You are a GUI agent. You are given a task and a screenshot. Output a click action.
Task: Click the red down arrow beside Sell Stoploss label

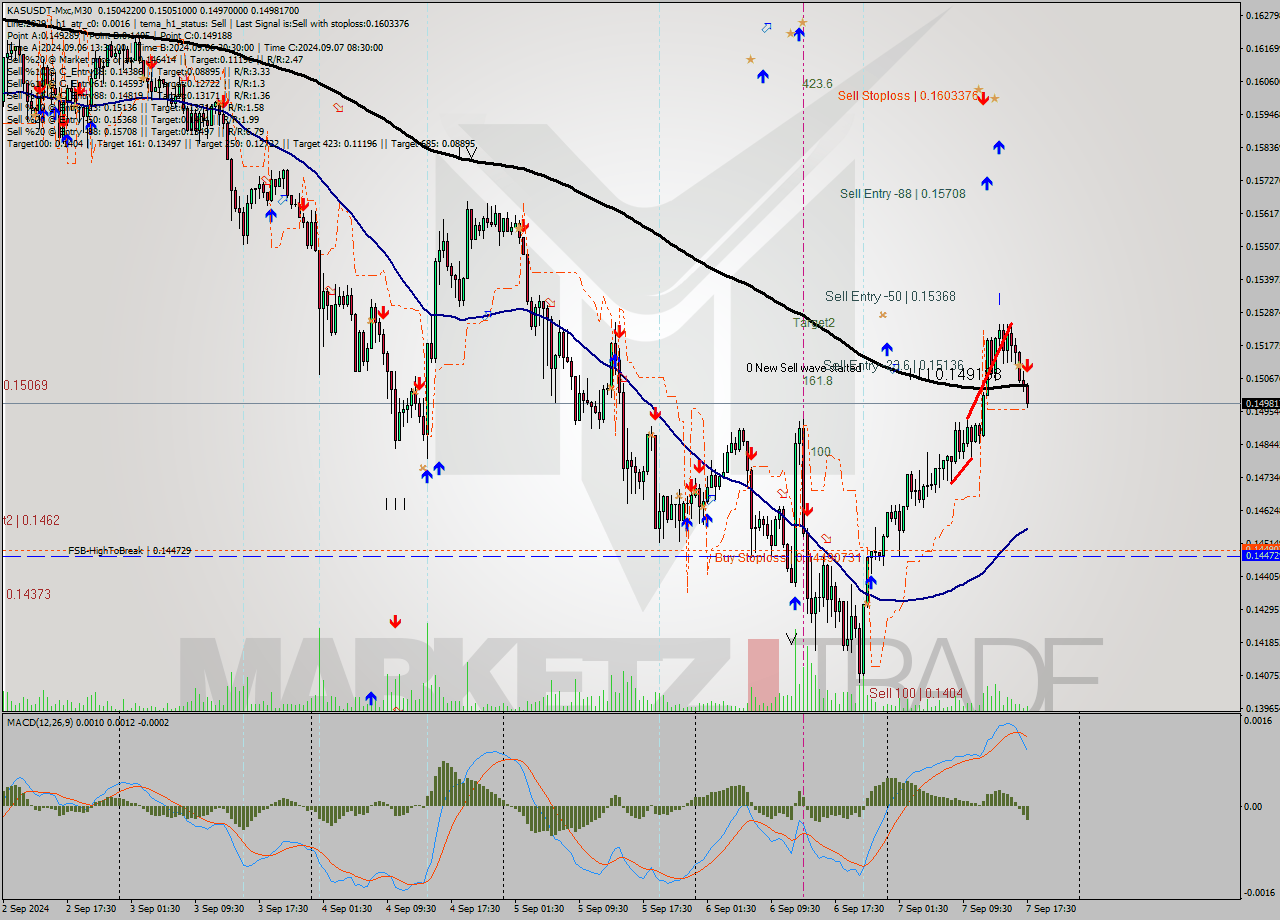(983, 98)
